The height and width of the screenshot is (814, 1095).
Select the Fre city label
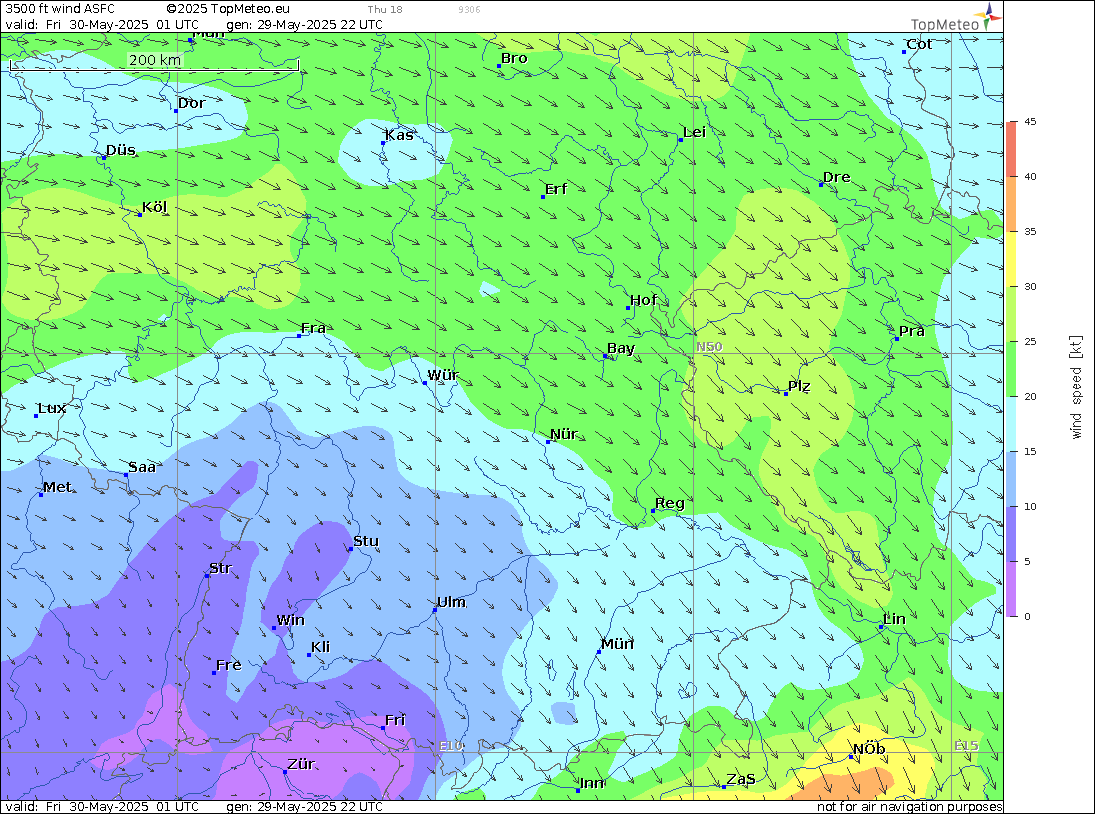point(228,665)
